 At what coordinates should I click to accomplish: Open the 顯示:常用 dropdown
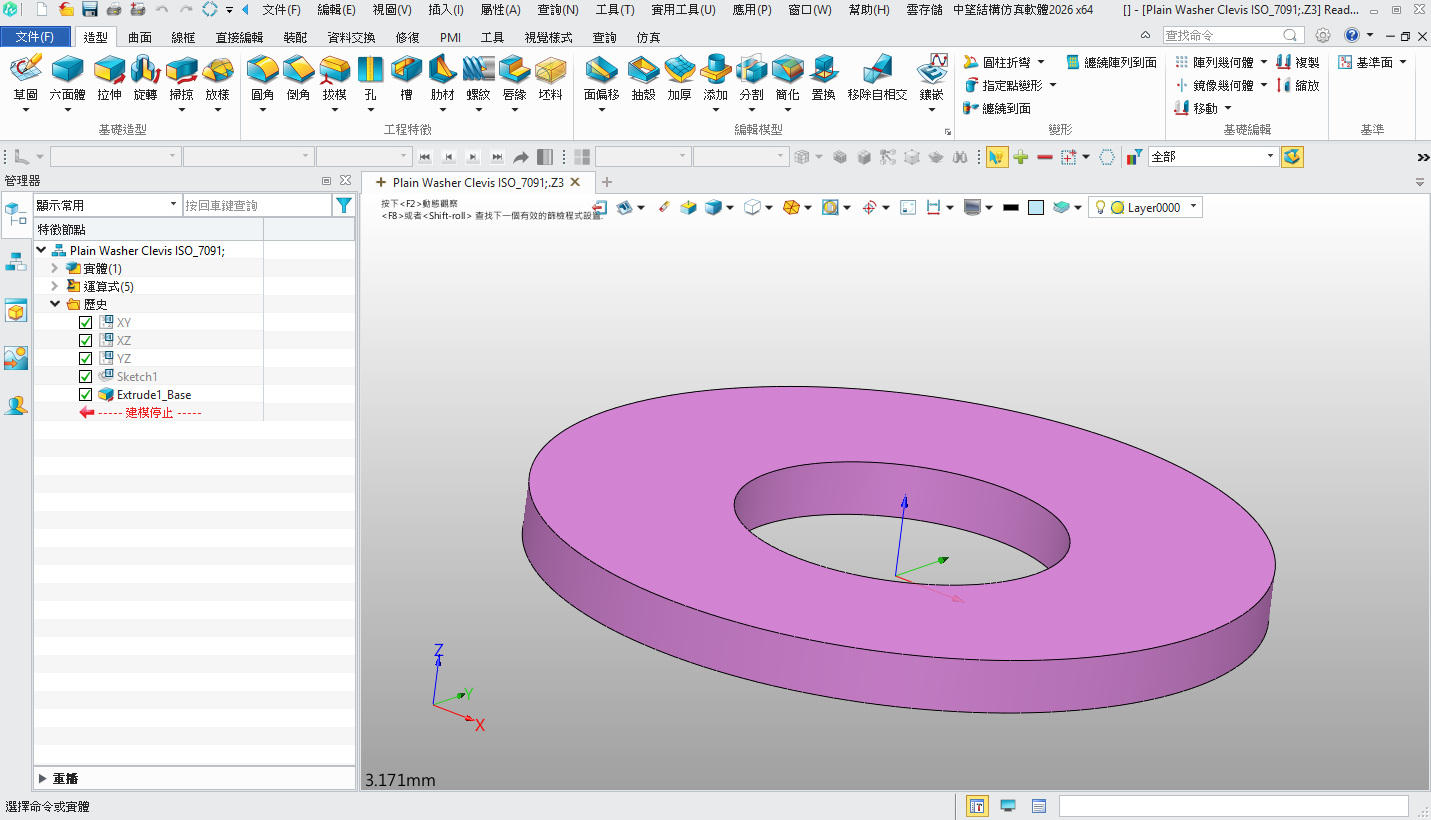107,205
